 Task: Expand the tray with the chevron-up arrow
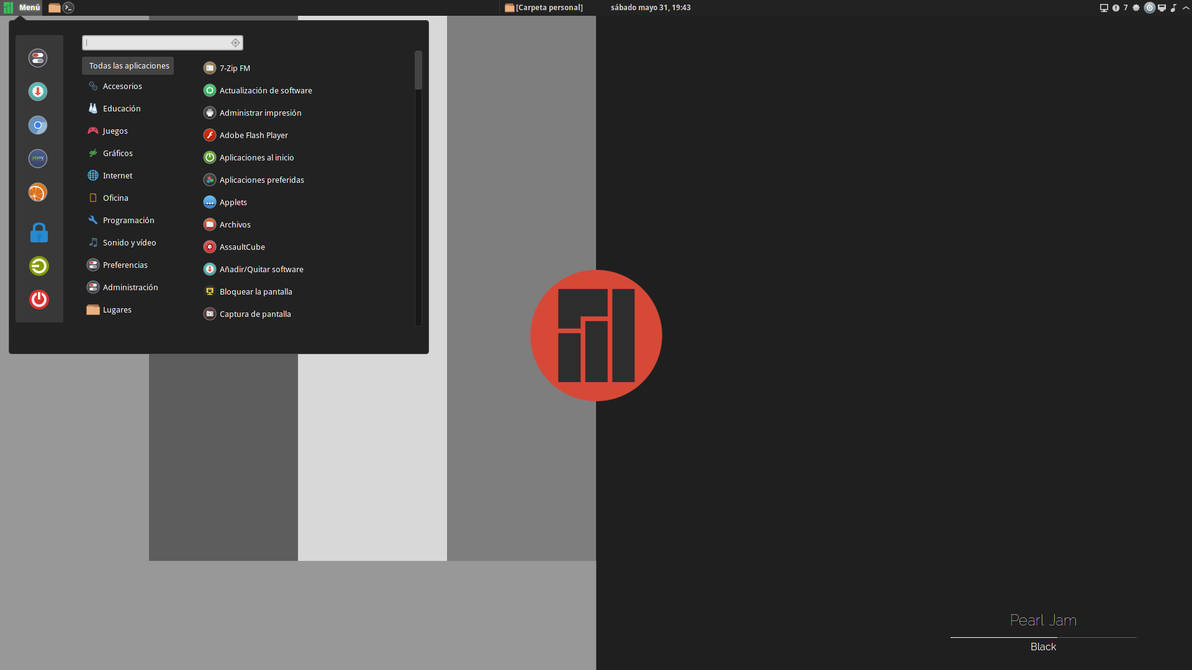(1186, 8)
